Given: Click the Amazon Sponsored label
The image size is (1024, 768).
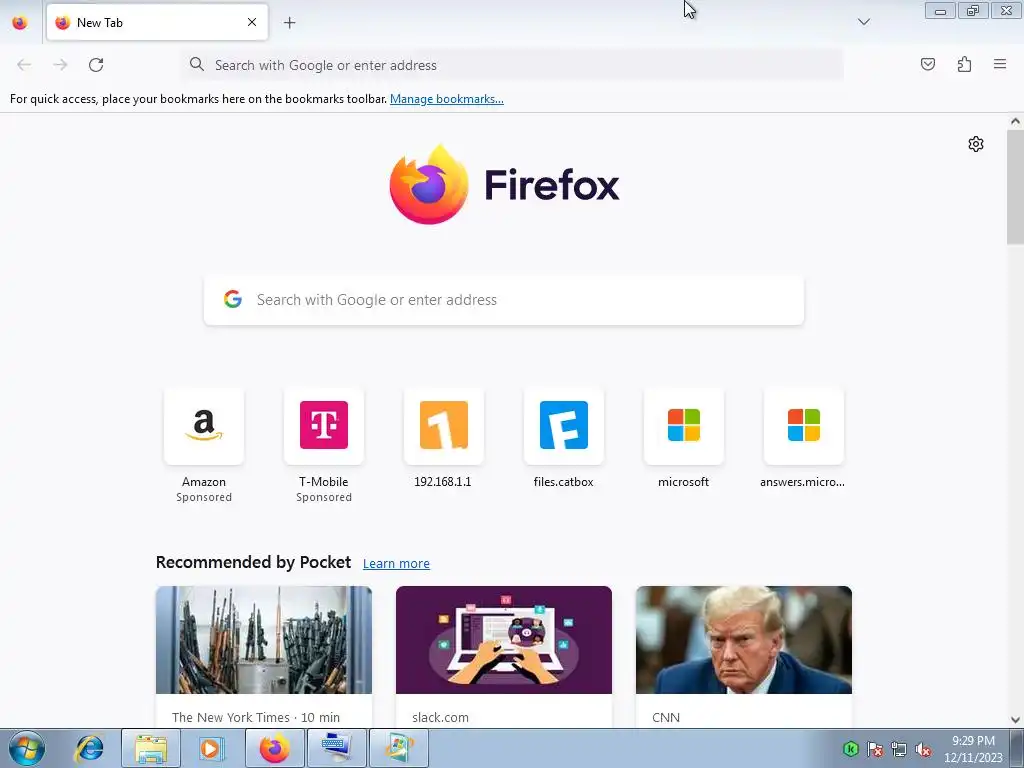Looking at the screenshot, I should (x=204, y=497).
